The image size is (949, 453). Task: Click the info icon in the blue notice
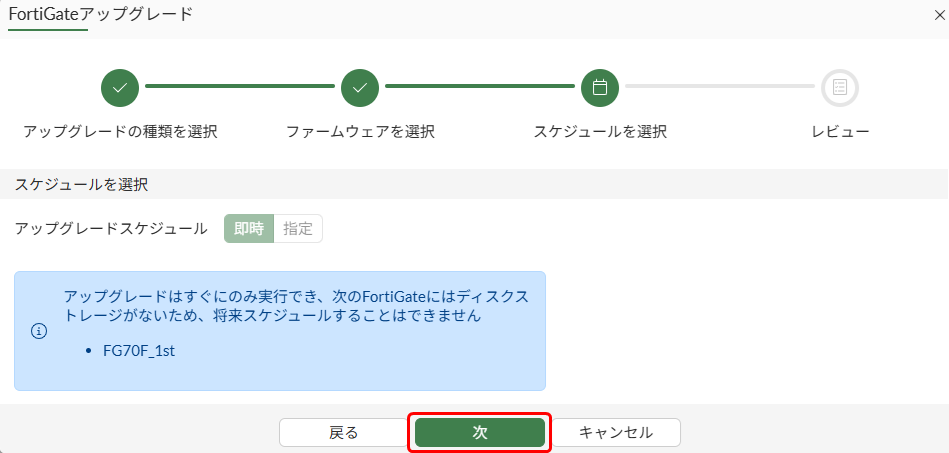coord(39,331)
